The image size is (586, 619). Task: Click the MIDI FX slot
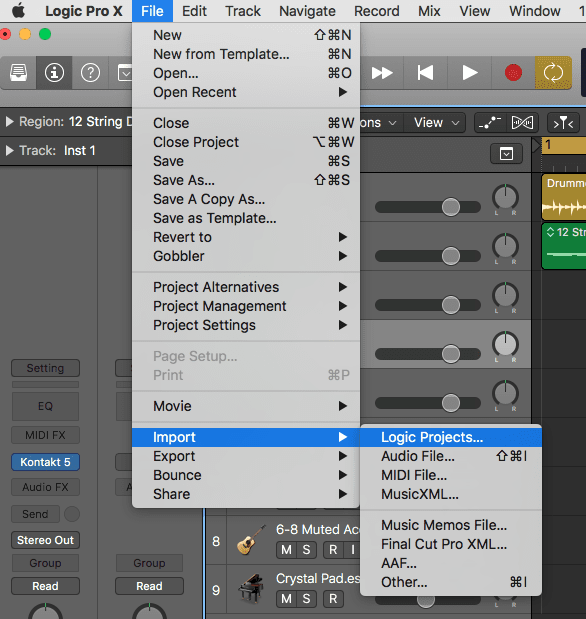click(x=45, y=435)
